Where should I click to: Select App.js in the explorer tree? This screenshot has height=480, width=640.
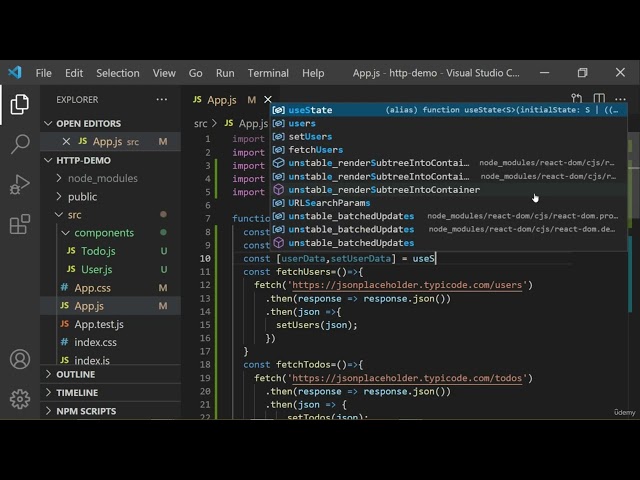point(110,306)
